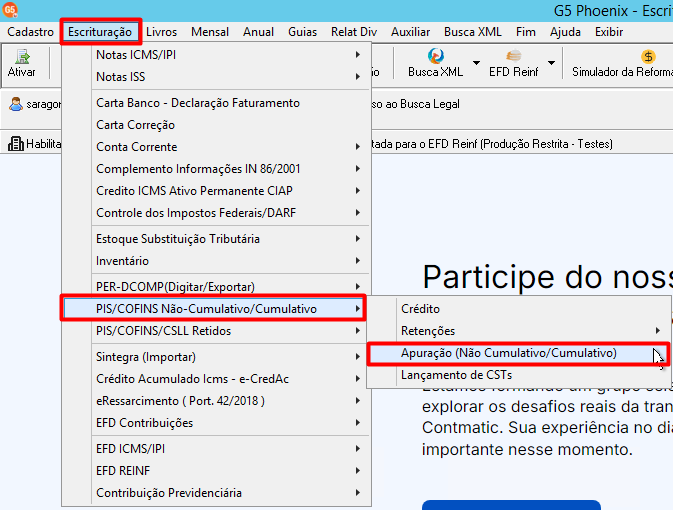673x510 pixels.
Task: Expand EFD Contribuições submenu
Action: tap(215, 423)
